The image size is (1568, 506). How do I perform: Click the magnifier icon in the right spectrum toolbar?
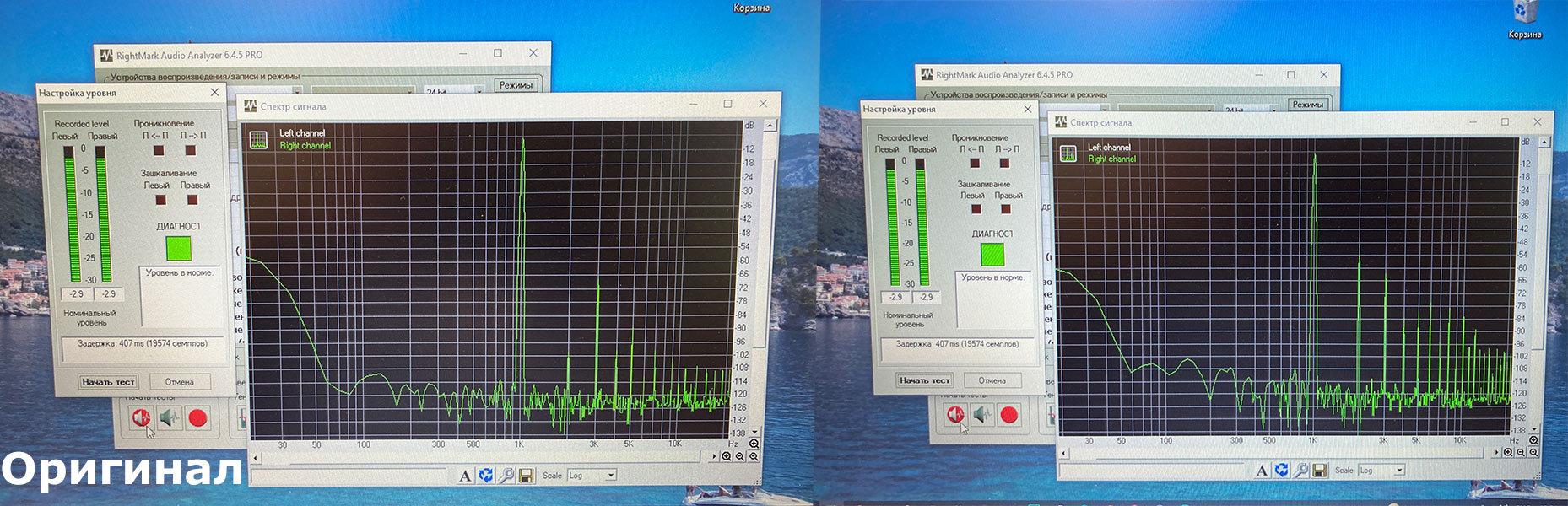pos(1300,471)
